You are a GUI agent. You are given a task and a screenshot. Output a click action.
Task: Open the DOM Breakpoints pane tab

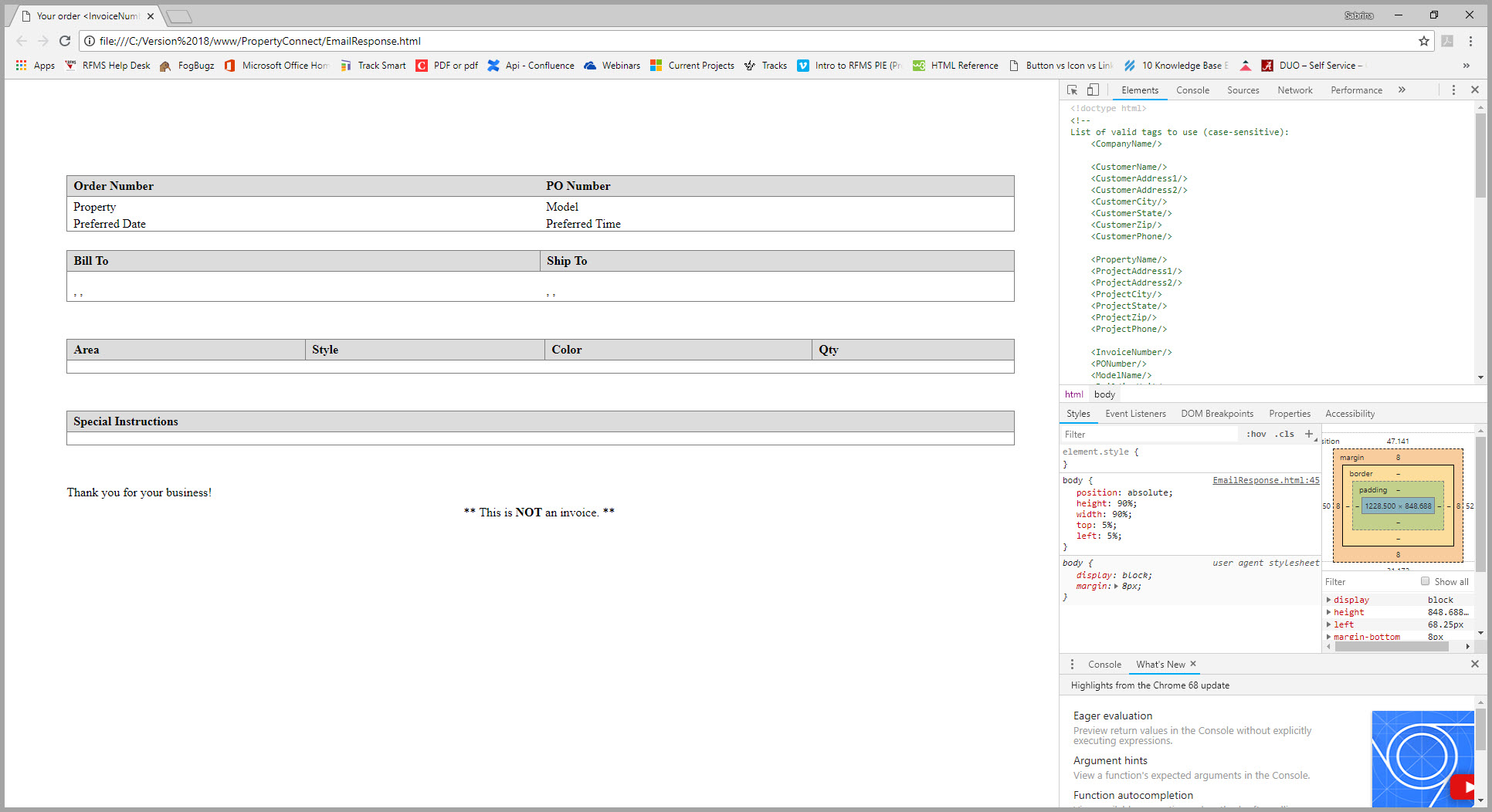[1217, 414]
